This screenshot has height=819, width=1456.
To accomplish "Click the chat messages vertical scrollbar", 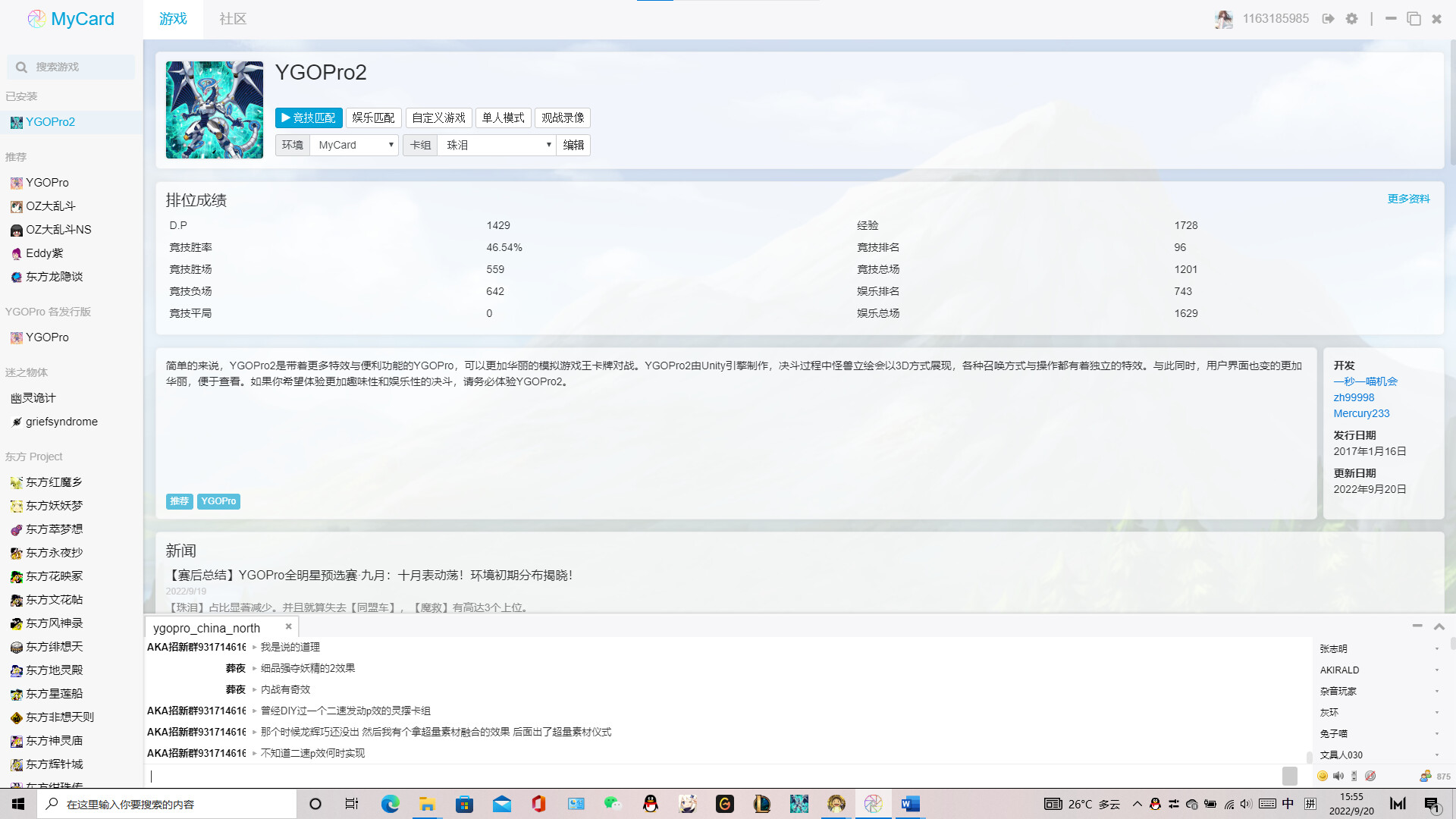I will 1309,757.
